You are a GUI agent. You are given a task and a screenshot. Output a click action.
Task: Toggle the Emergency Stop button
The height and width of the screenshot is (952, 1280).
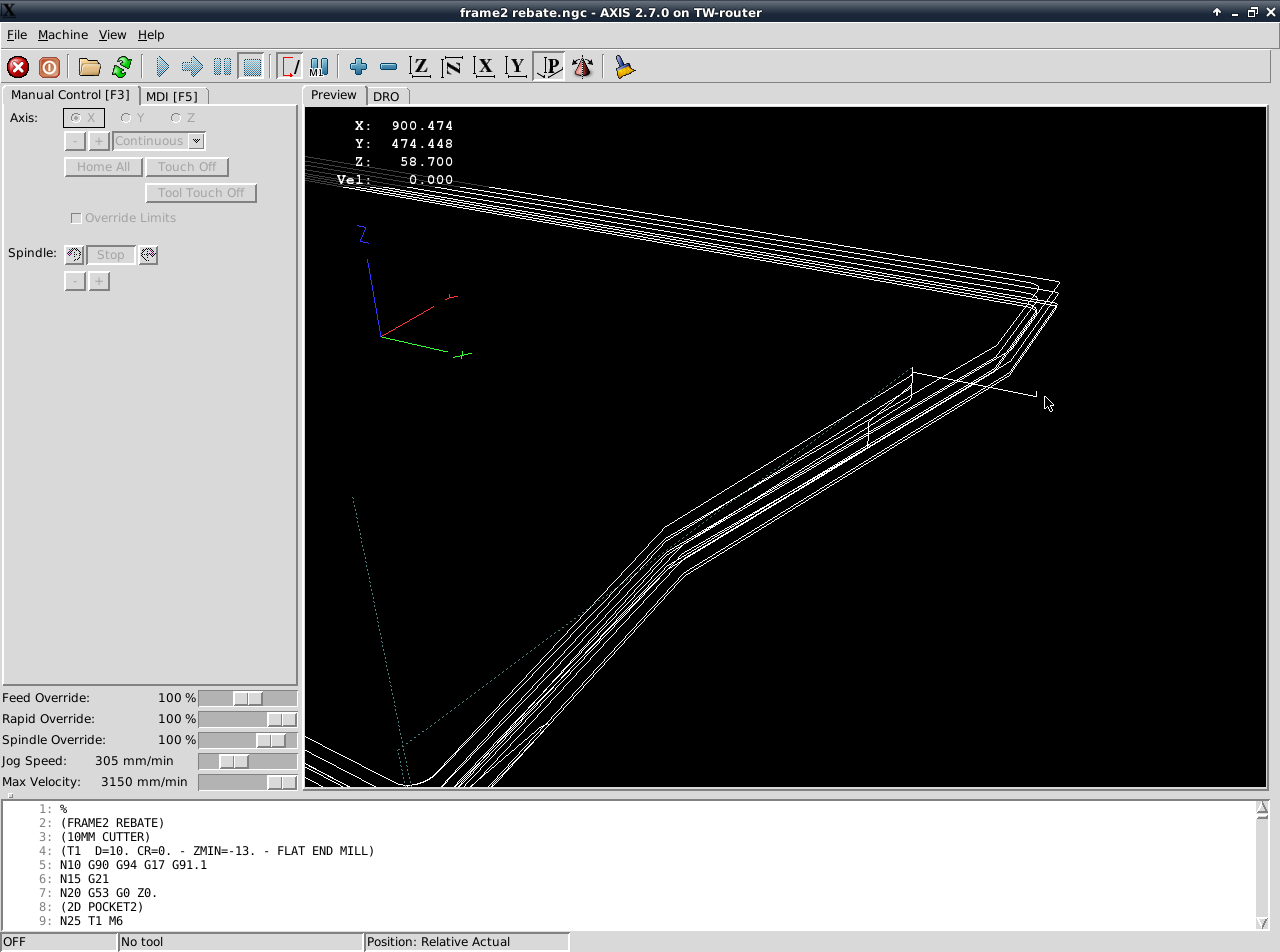(18, 67)
